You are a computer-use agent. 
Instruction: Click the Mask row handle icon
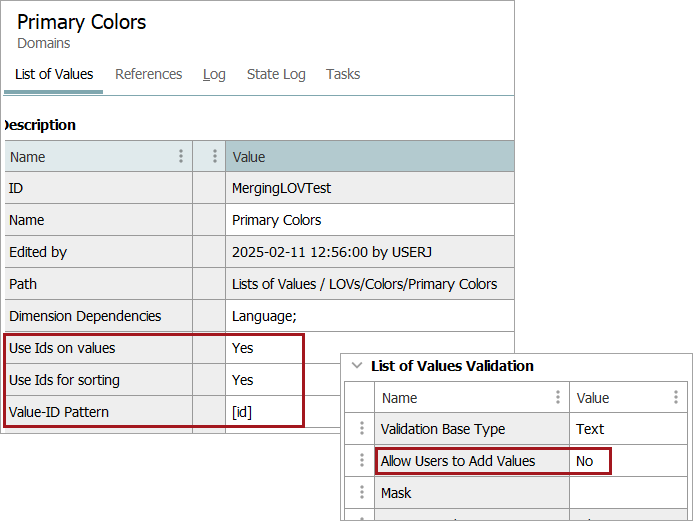[x=362, y=493]
